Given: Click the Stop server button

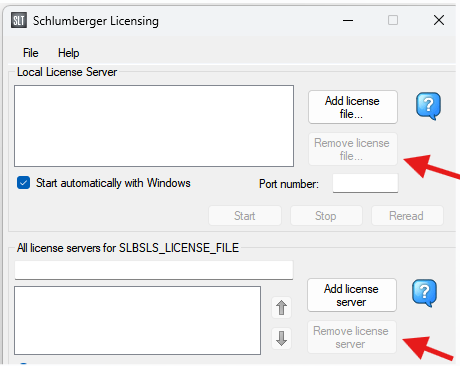Looking at the screenshot, I should [x=326, y=216].
